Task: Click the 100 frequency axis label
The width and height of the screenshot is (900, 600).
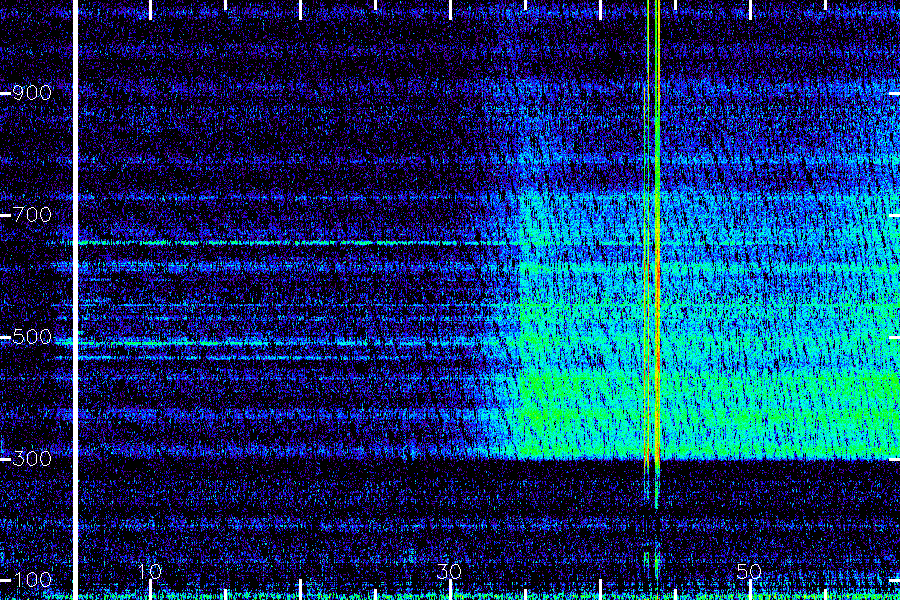Action: [32, 579]
